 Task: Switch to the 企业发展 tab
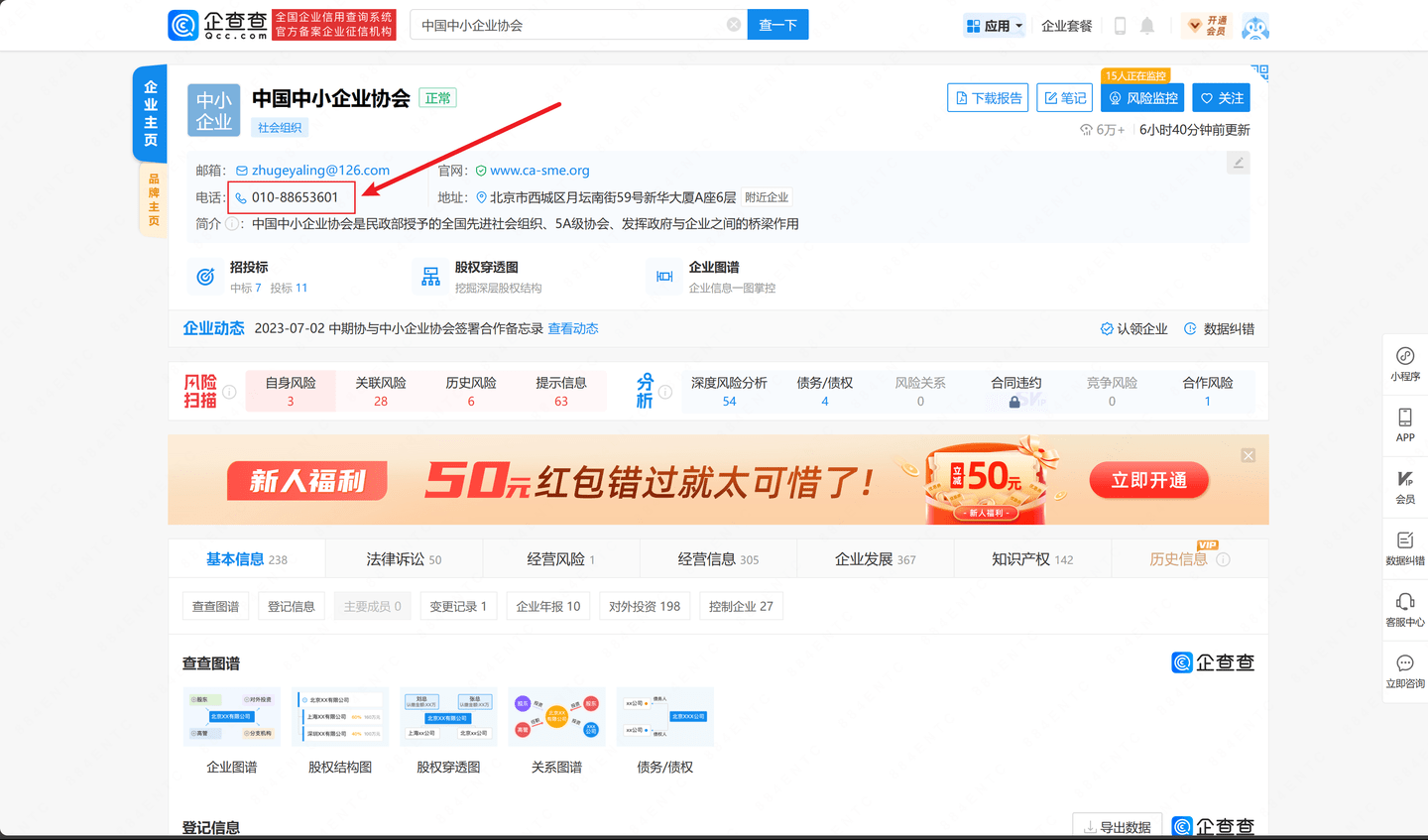[875, 559]
